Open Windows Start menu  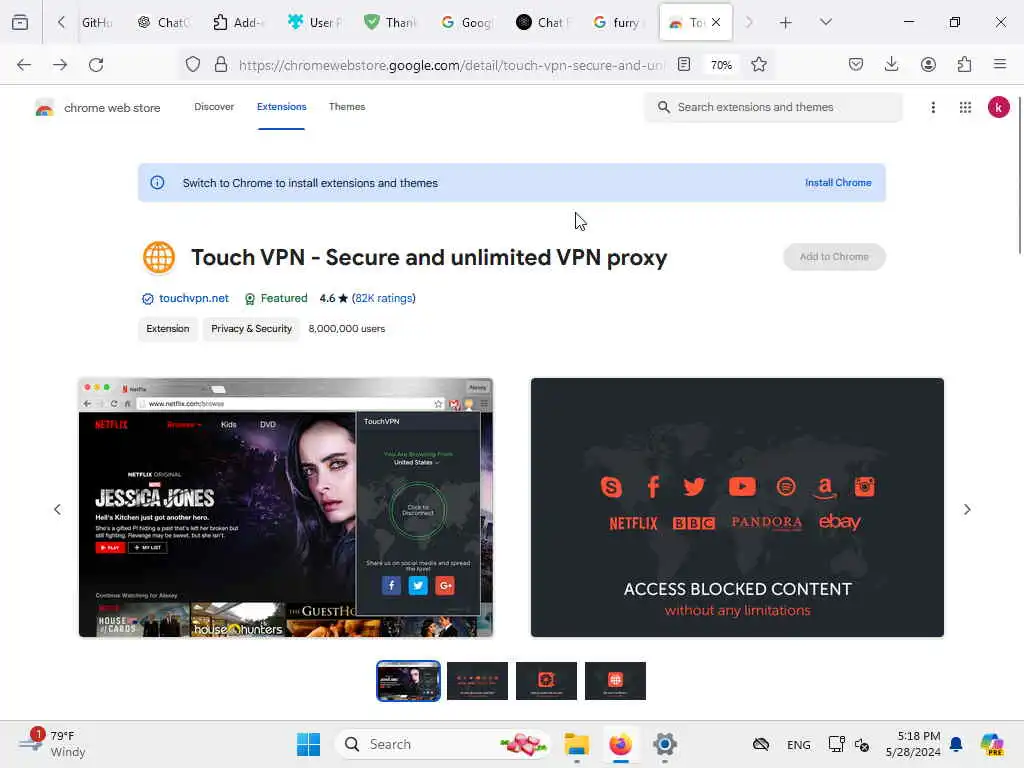[x=308, y=744]
